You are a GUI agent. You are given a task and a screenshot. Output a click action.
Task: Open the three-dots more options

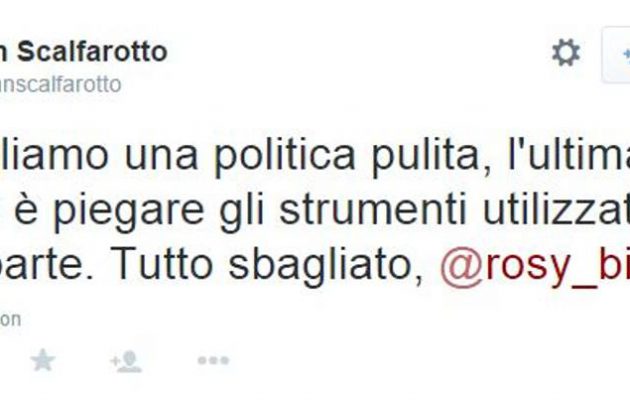213,360
